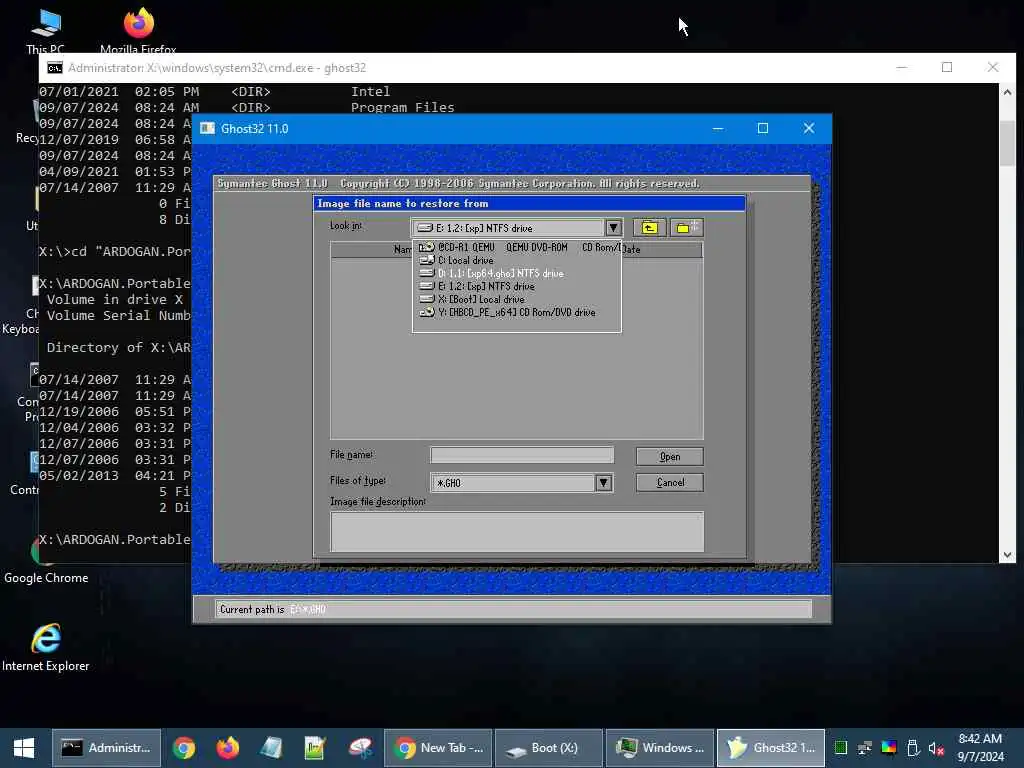Screen dimensions: 1024x768
Task: Choose C: Local drive entry
Action: pos(517,260)
